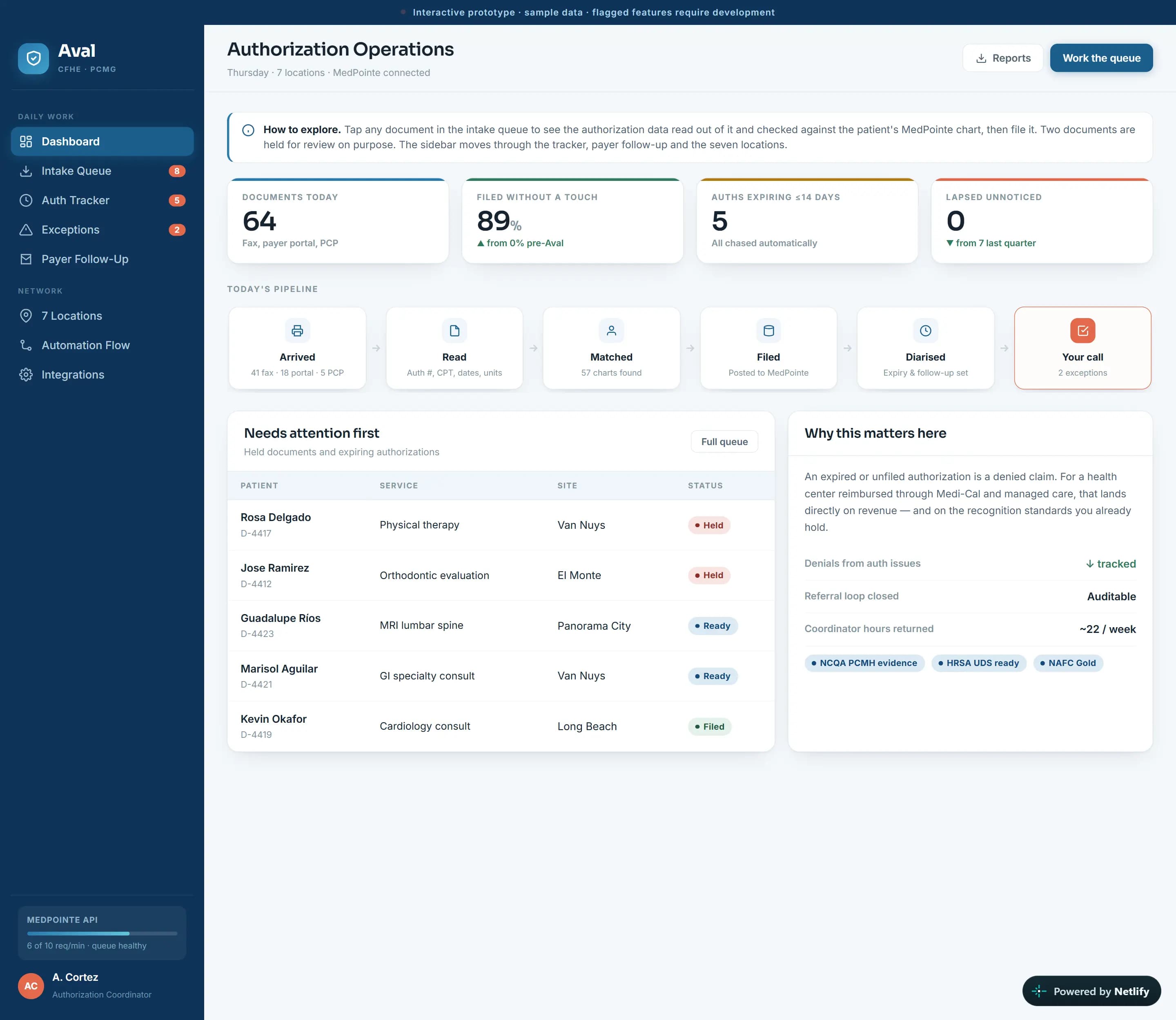The image size is (1176, 1020).
Task: Select Payer Follow-Up in the sidebar
Action: click(x=102, y=259)
